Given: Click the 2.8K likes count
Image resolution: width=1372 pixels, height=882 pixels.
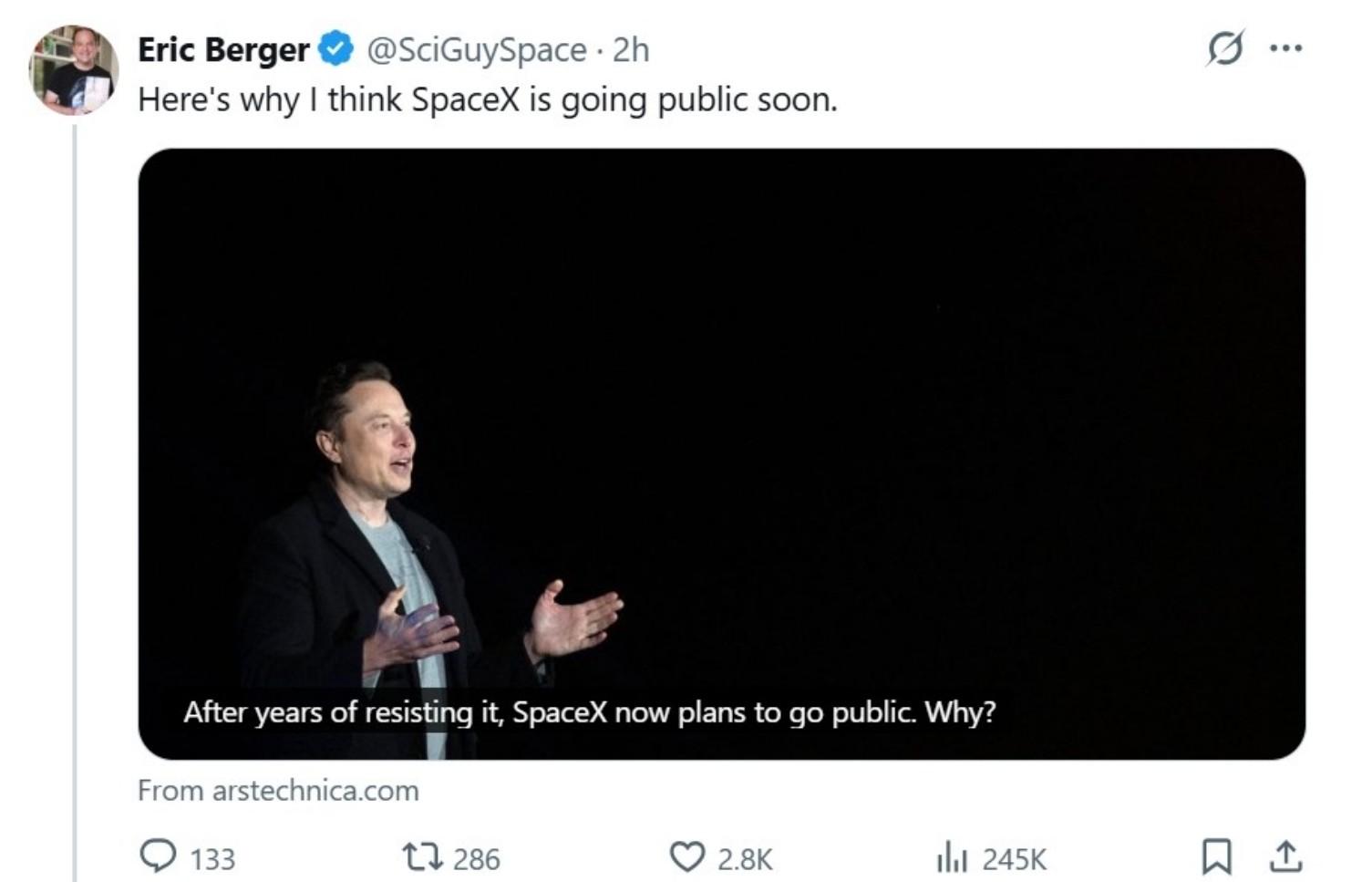Looking at the screenshot, I should 745,859.
